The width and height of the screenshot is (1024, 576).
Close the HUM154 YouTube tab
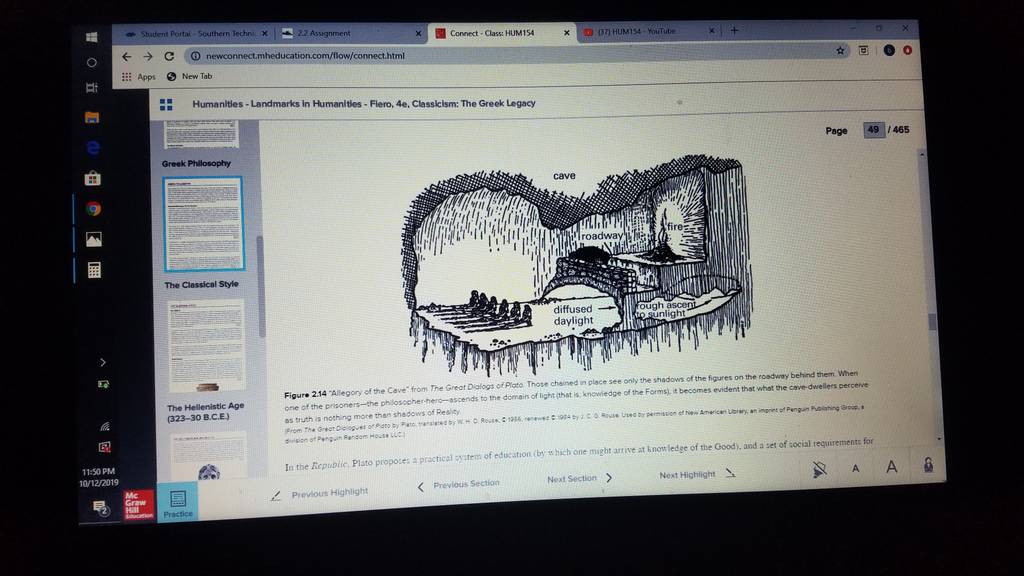[x=712, y=31]
